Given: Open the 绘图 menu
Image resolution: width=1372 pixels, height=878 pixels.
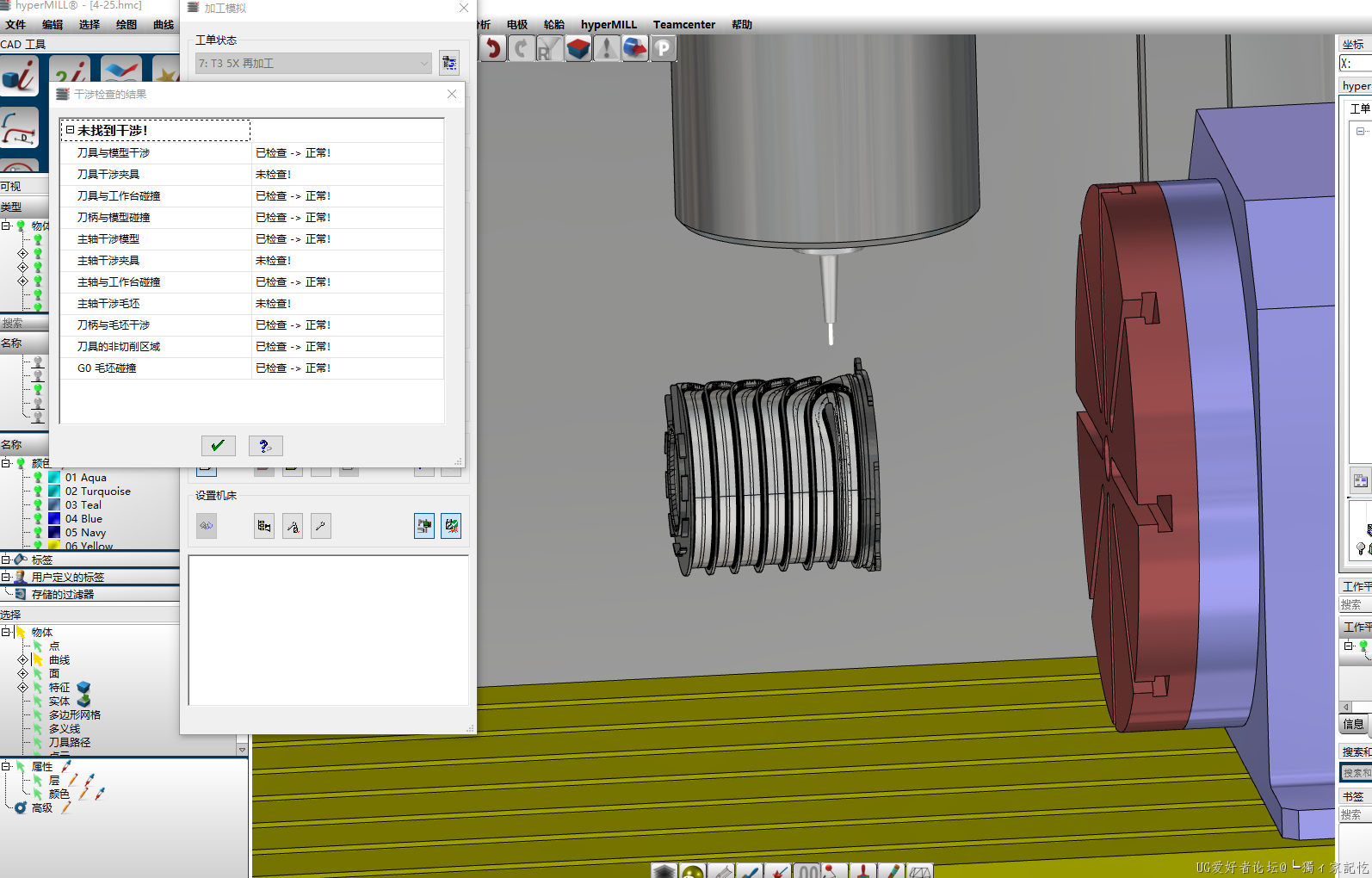Looking at the screenshot, I should pyautogui.click(x=127, y=24).
